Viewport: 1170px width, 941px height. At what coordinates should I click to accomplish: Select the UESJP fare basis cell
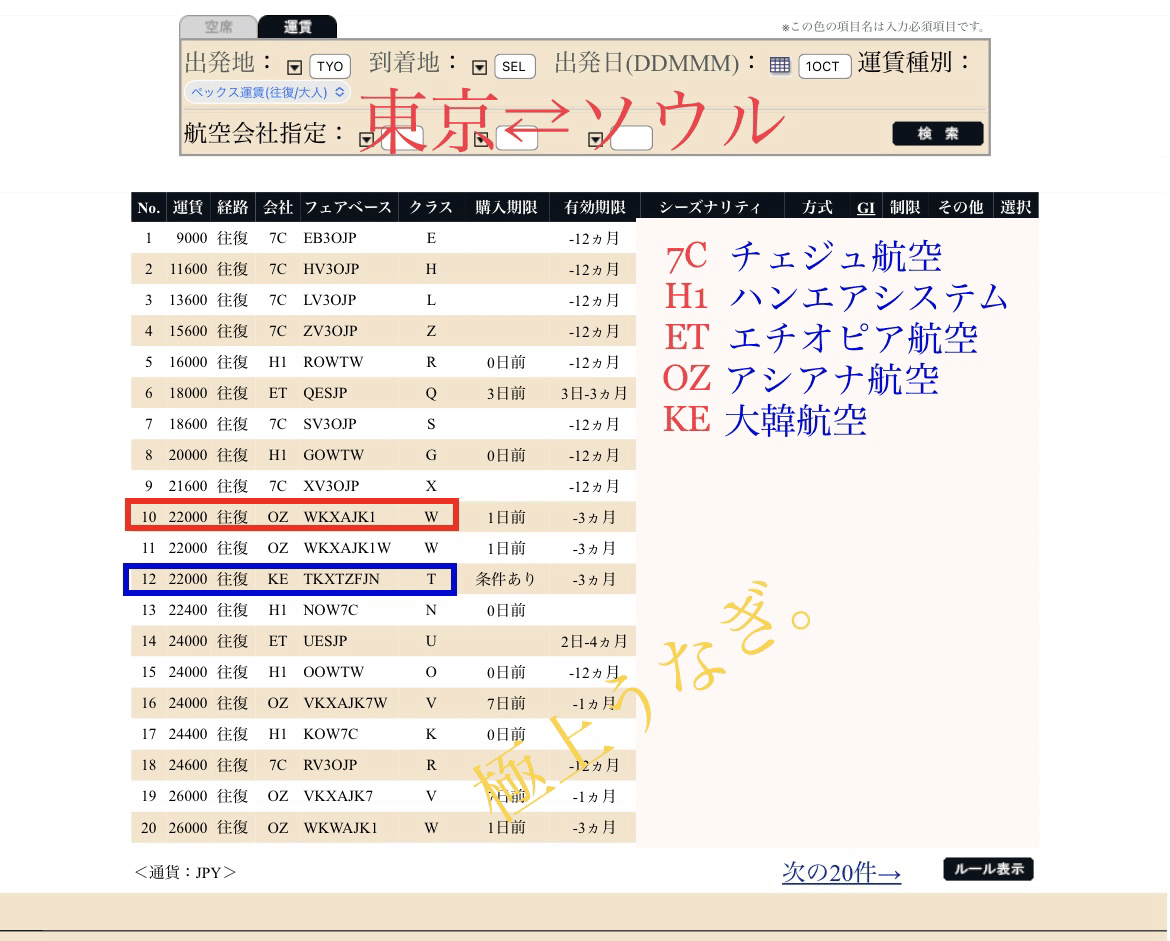pos(325,641)
